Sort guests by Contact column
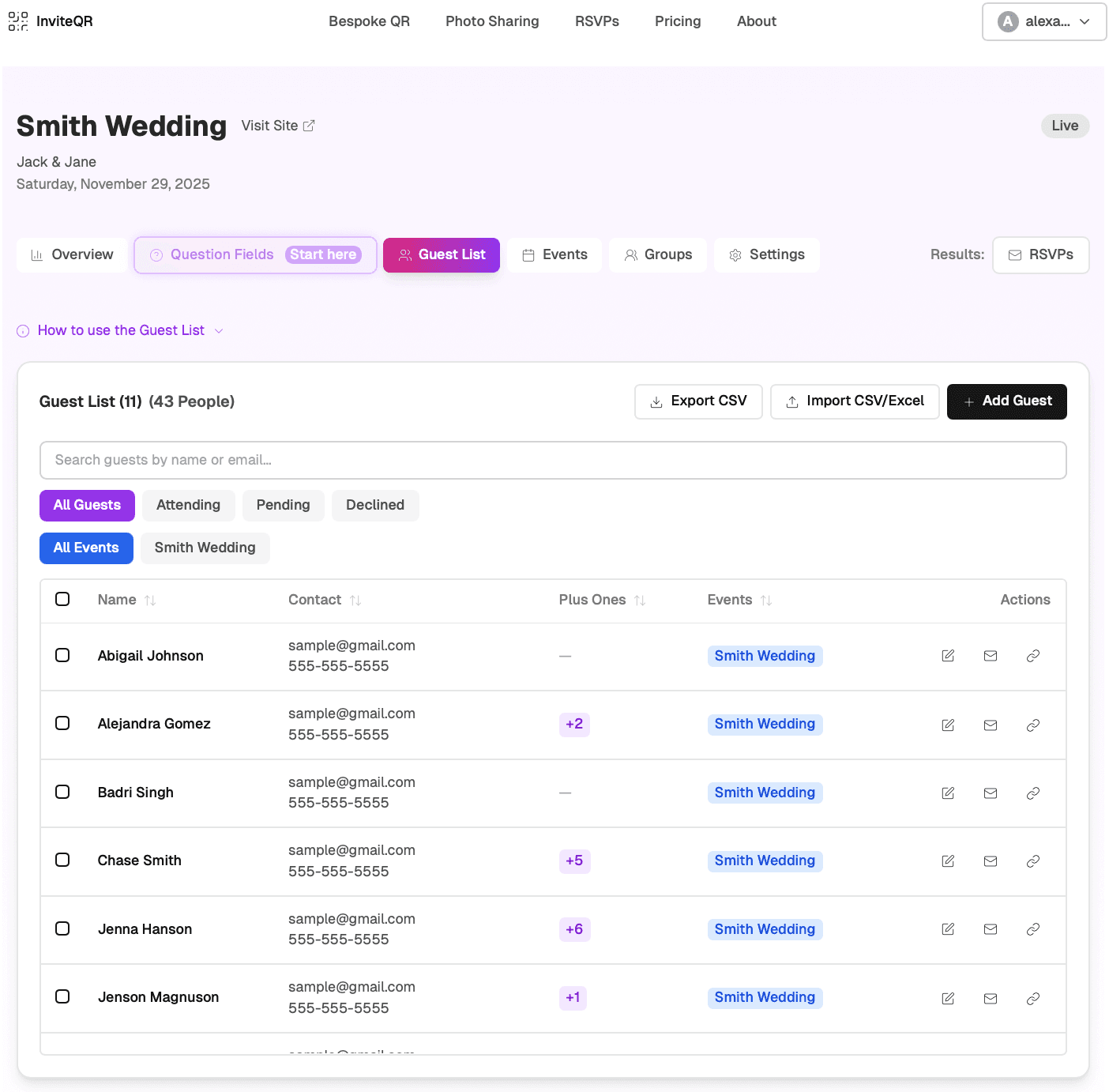Image resolution: width=1109 pixels, height=1092 pixels. pyautogui.click(x=325, y=600)
